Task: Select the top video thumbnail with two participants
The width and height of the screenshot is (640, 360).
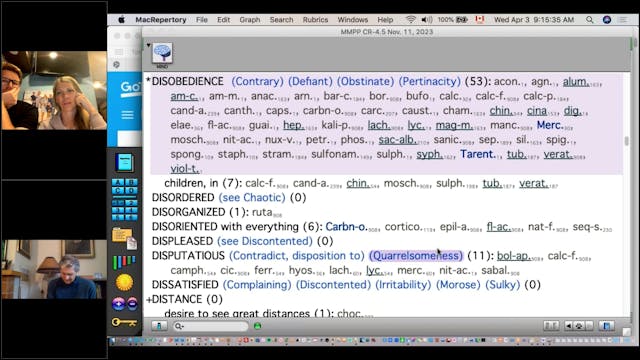Action: [x=54, y=90]
